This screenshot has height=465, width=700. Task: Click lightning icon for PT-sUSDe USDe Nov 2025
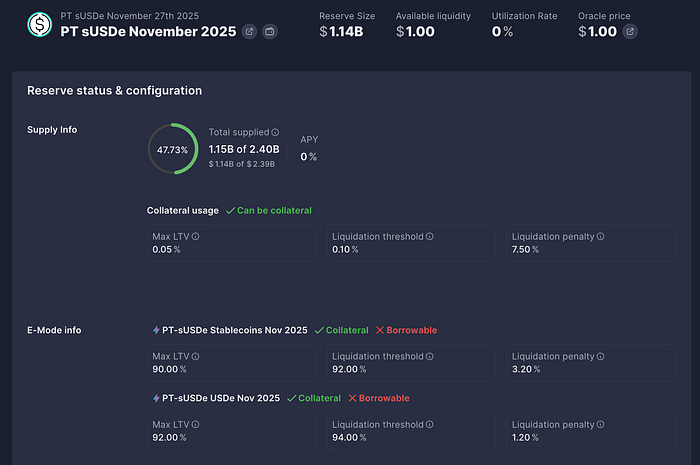tap(154, 398)
